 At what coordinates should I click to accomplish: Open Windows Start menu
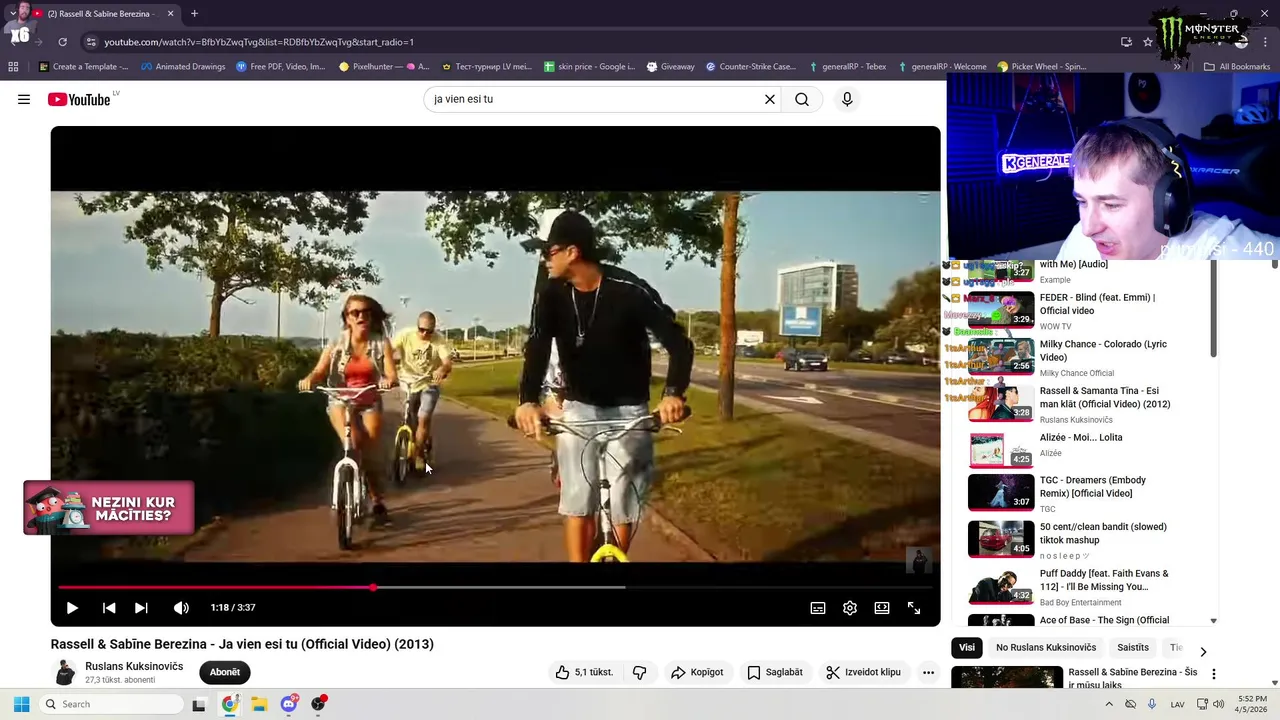(21, 704)
